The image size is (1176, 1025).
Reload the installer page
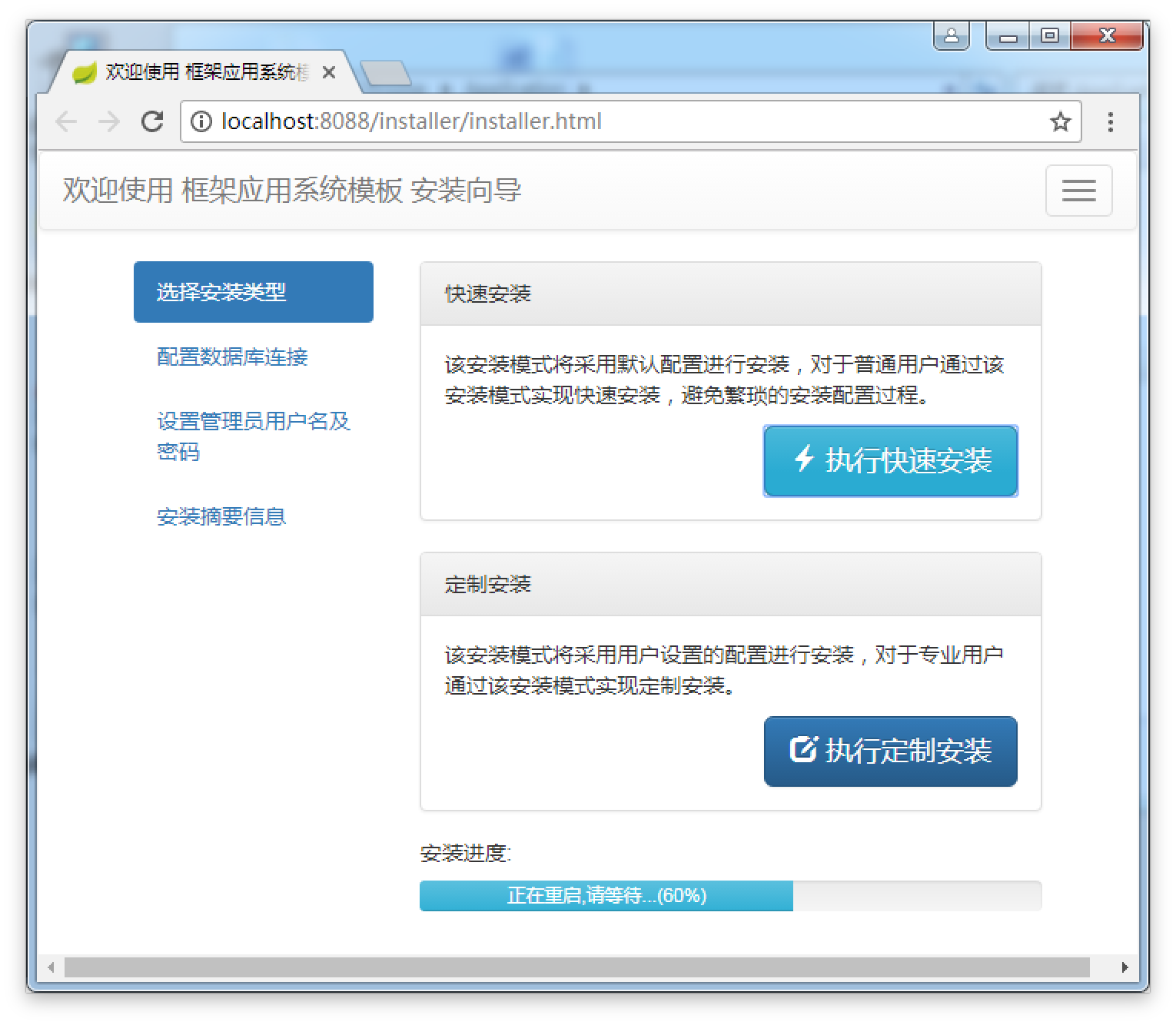pyautogui.click(x=152, y=121)
